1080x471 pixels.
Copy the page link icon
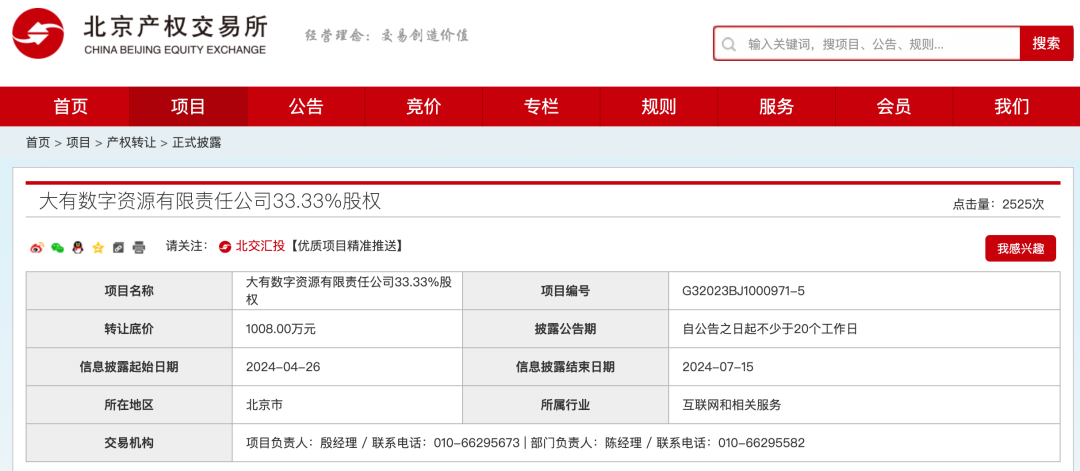tap(118, 248)
